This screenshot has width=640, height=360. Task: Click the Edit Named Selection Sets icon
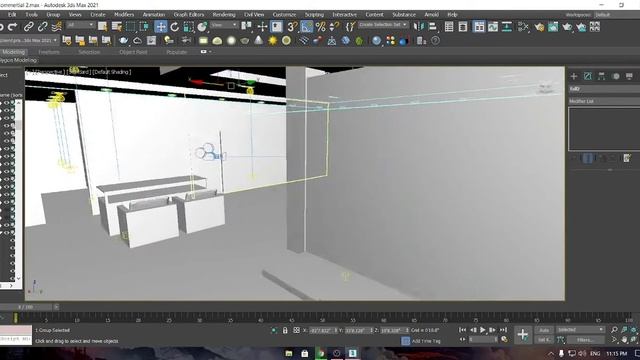(x=351, y=27)
